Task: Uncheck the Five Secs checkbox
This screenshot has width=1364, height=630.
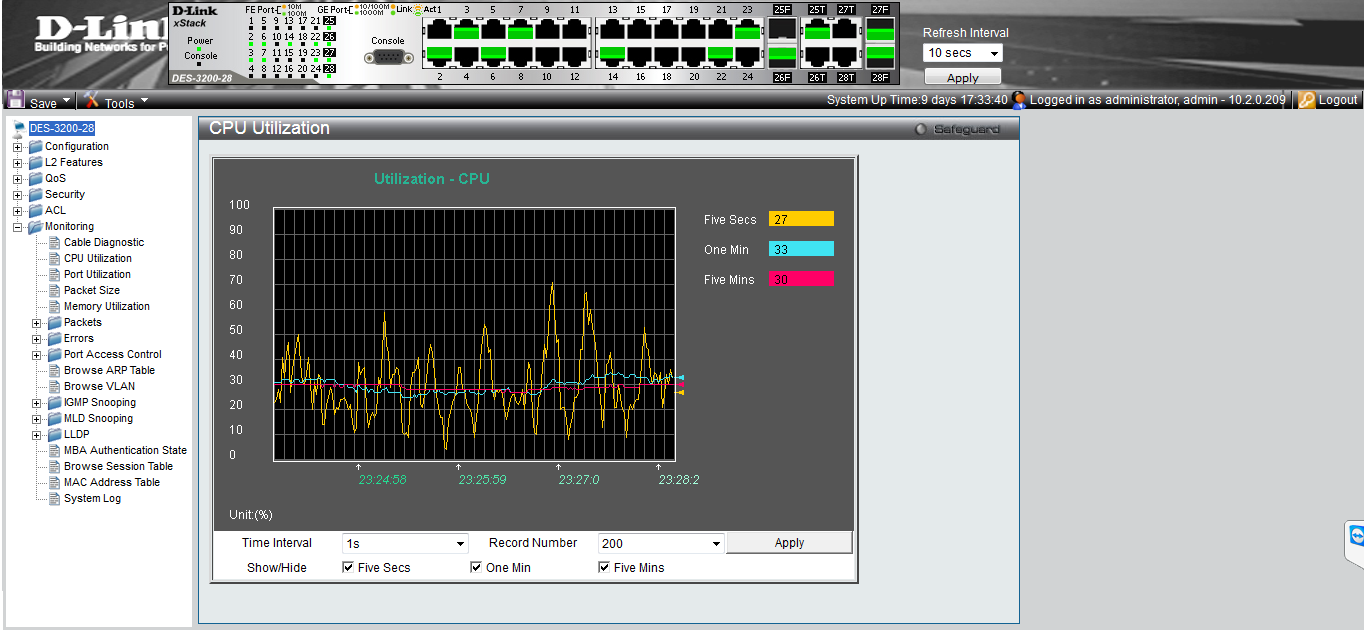Action: pos(348,568)
